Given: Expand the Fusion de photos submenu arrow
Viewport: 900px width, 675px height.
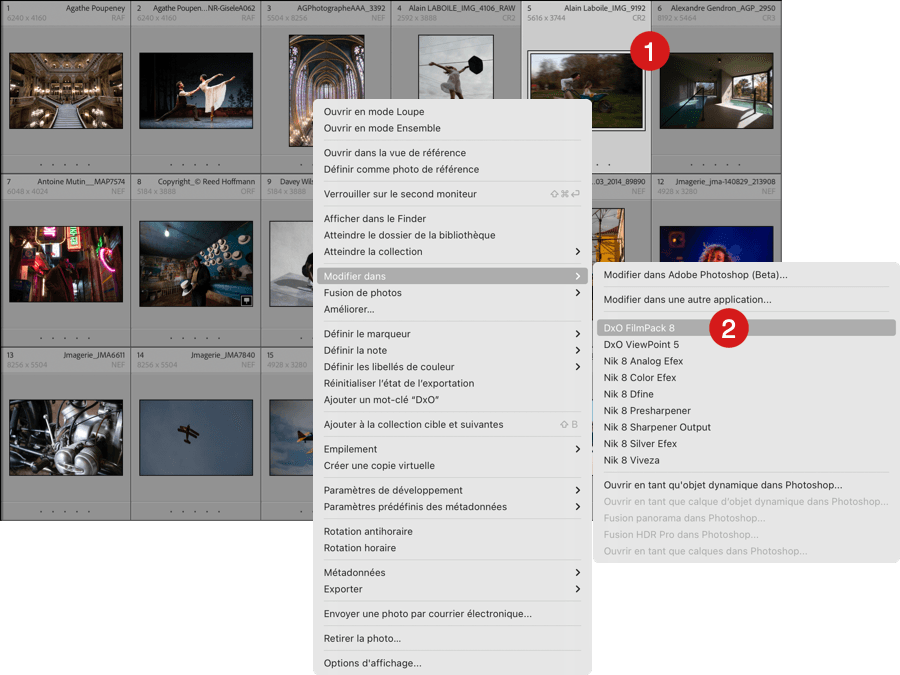Looking at the screenshot, I should click(577, 293).
